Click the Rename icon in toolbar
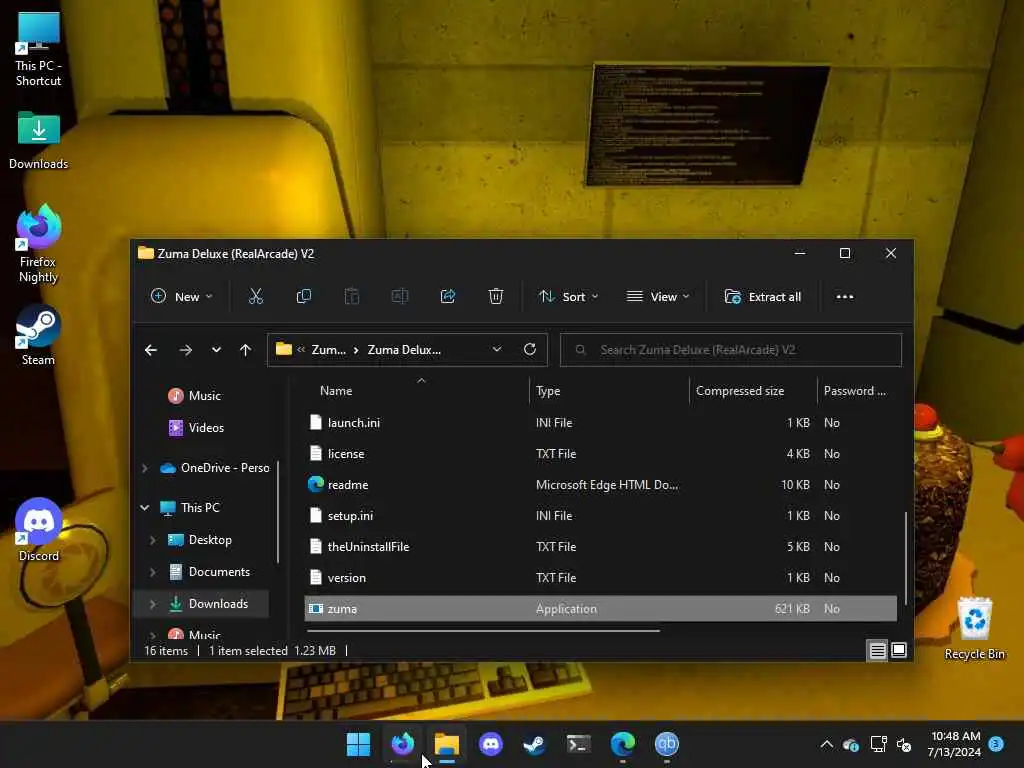The width and height of the screenshot is (1024, 768). [400, 296]
